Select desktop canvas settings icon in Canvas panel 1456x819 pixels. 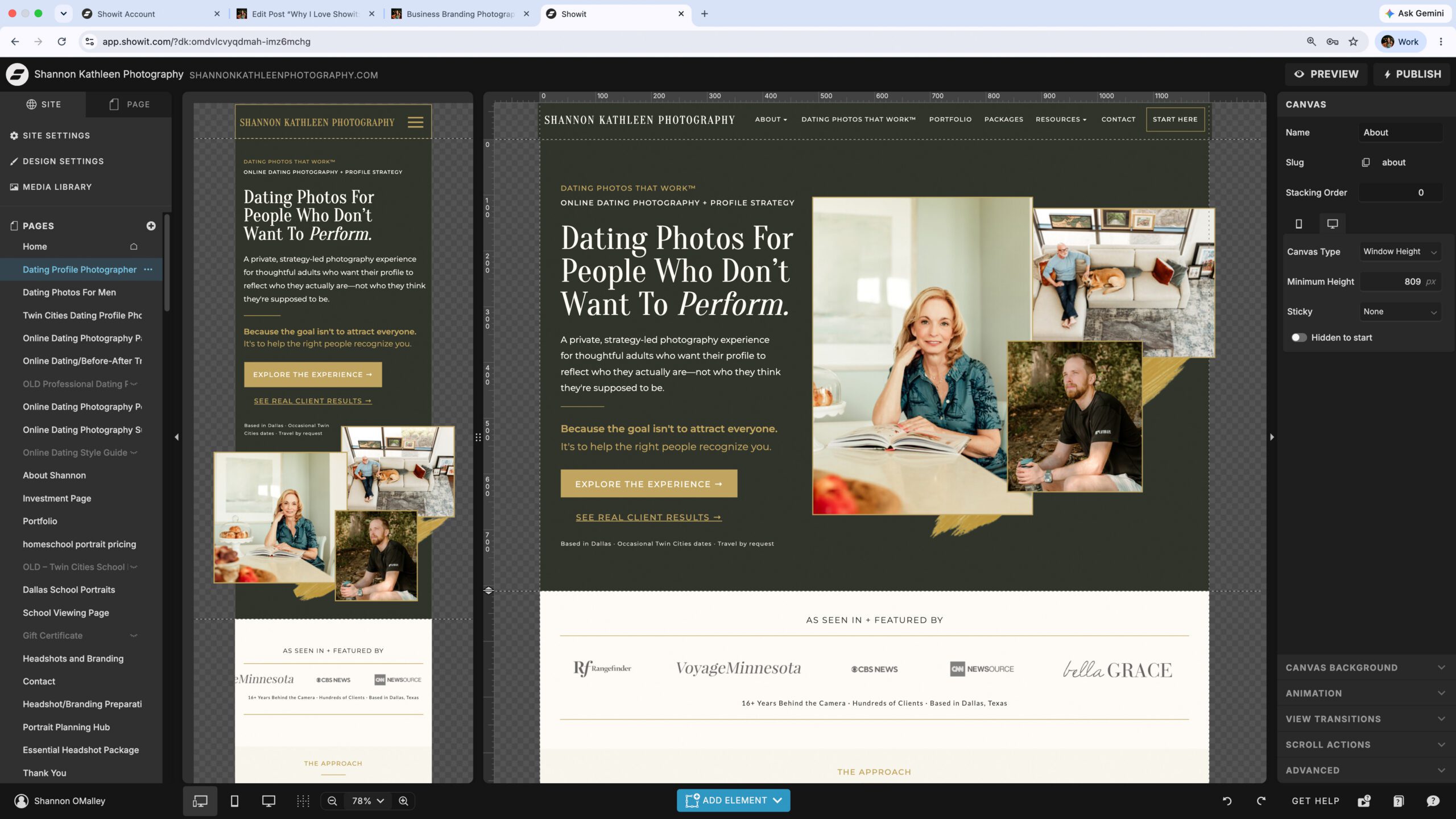(x=1332, y=224)
